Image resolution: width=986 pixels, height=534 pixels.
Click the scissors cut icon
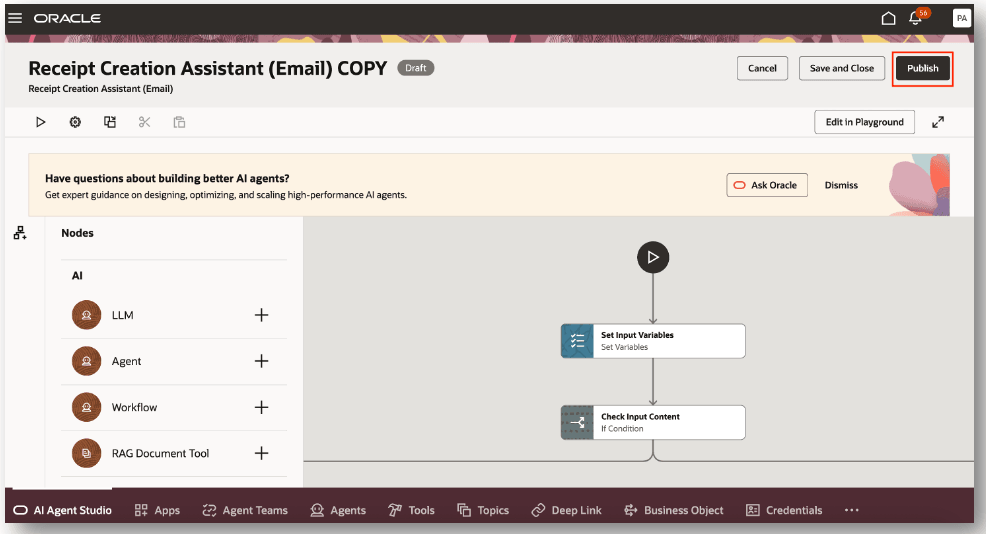(145, 122)
